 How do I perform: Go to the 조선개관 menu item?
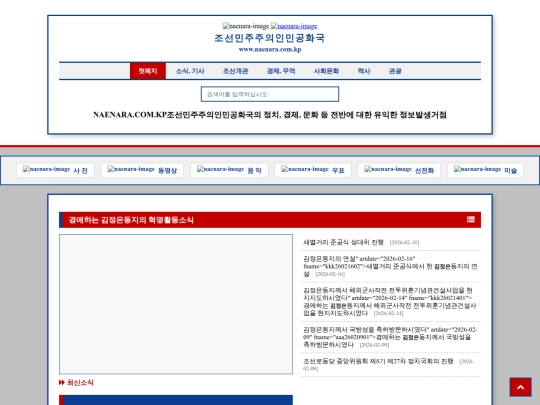coord(236,71)
